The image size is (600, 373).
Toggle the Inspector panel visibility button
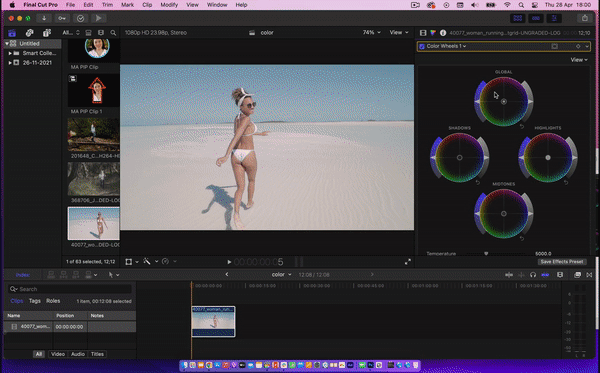pos(554,18)
